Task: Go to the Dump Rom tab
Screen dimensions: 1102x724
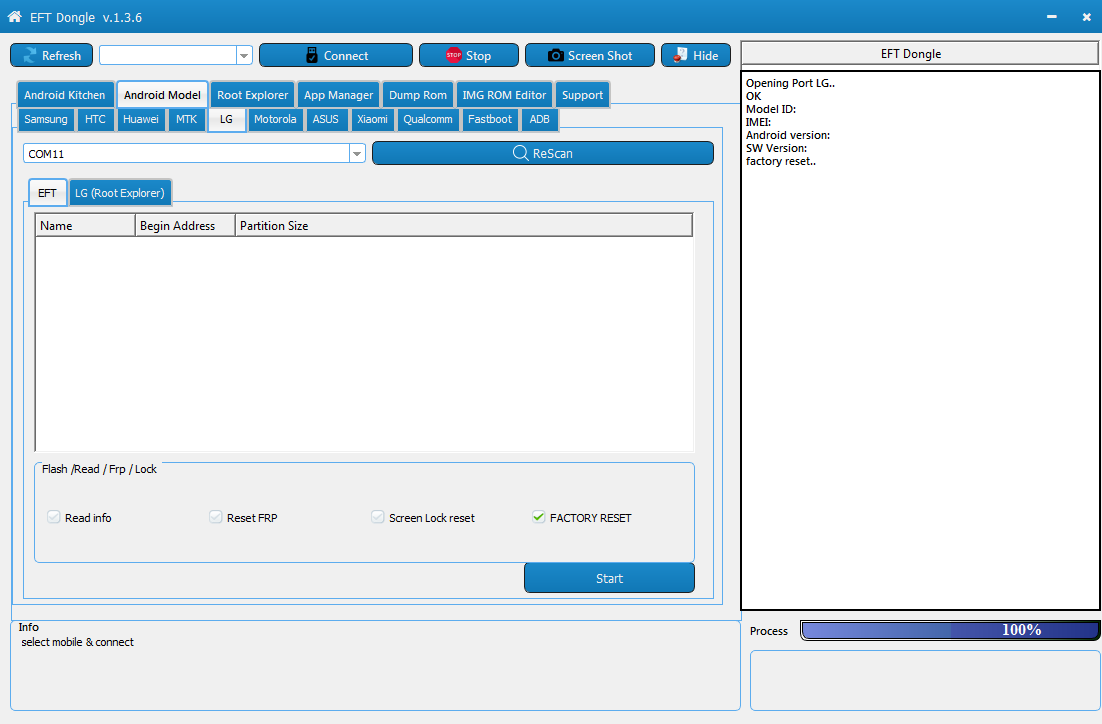Action: (x=417, y=95)
